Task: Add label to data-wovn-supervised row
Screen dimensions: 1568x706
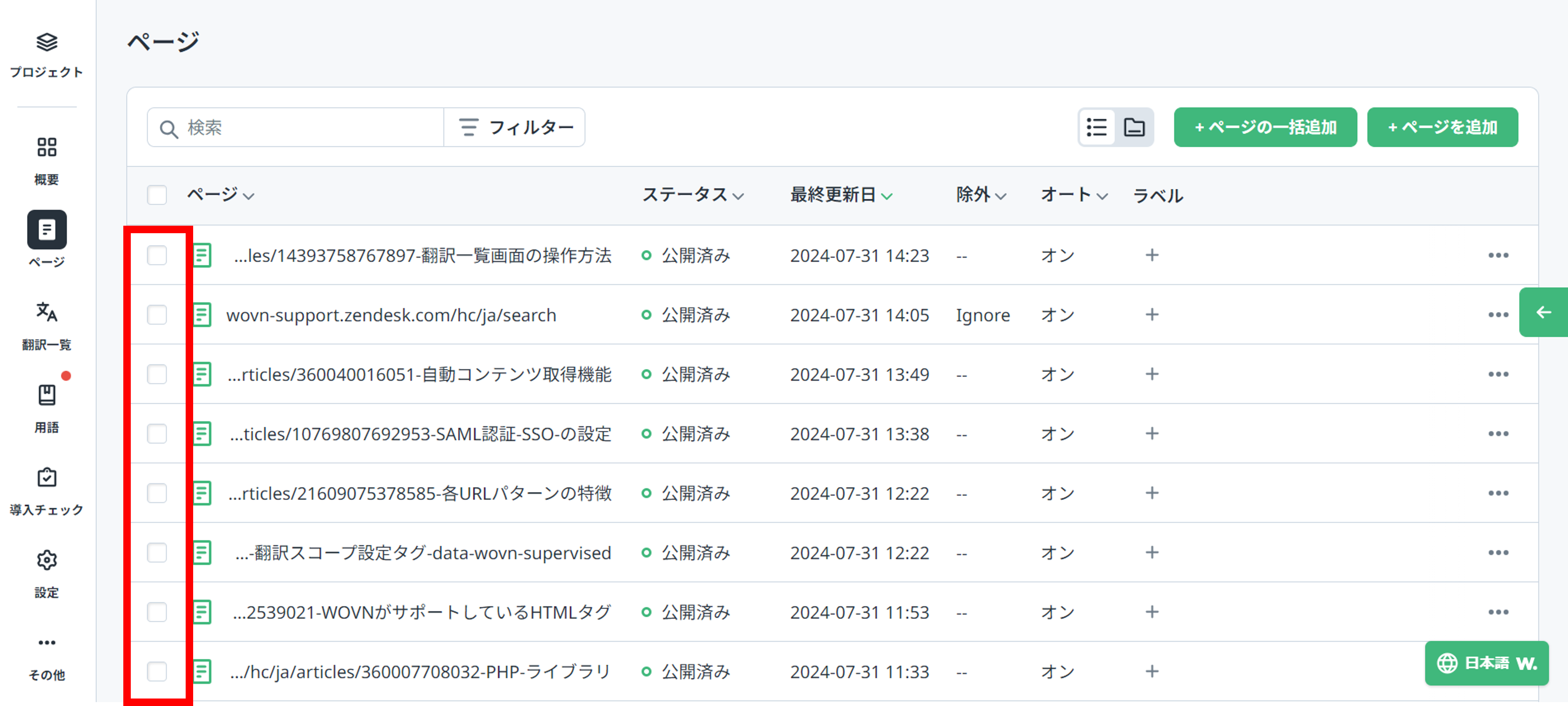Action: click(x=1152, y=552)
